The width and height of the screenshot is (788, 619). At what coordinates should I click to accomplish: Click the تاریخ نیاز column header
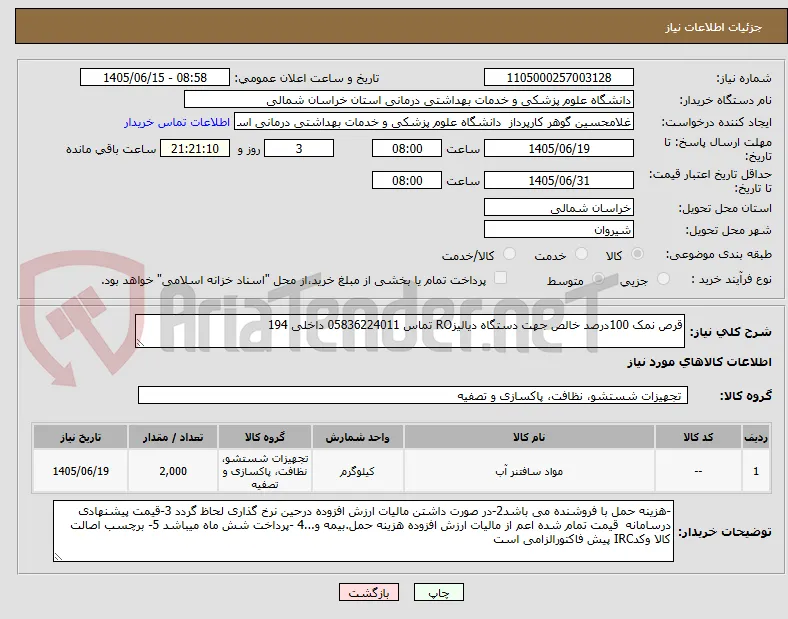tap(80, 437)
